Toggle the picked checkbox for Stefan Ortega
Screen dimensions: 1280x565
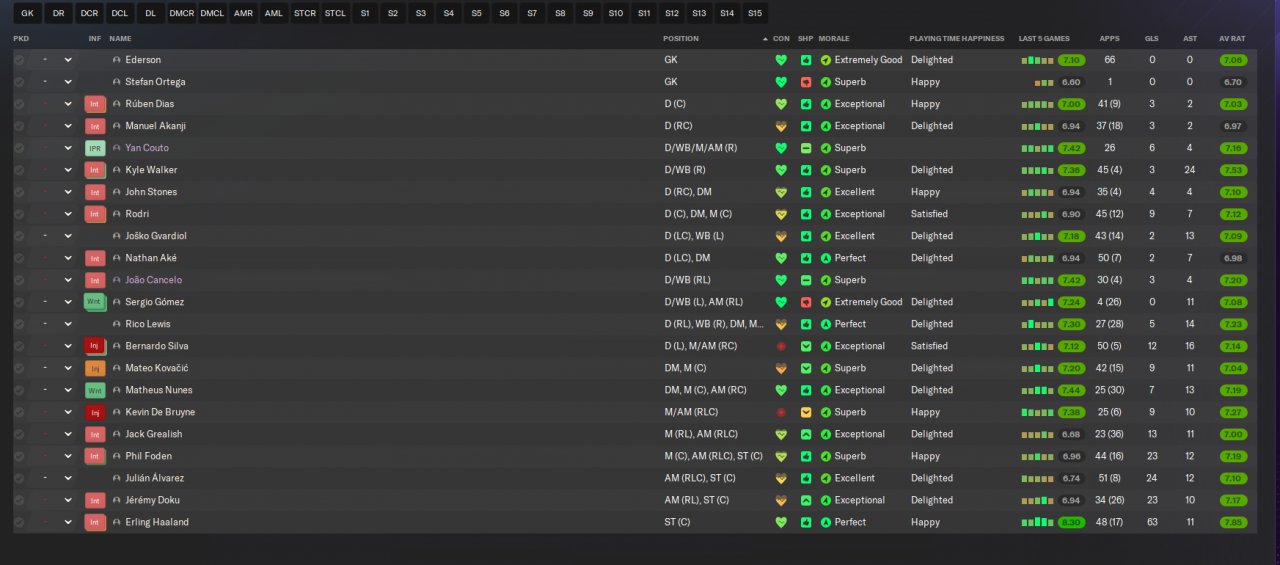point(19,82)
